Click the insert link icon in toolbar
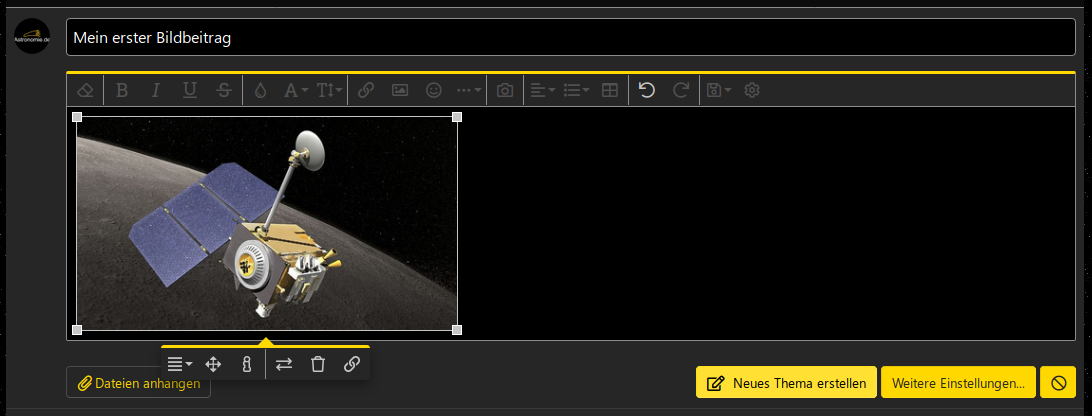Screen dimensions: 1092x416 [x=366, y=90]
